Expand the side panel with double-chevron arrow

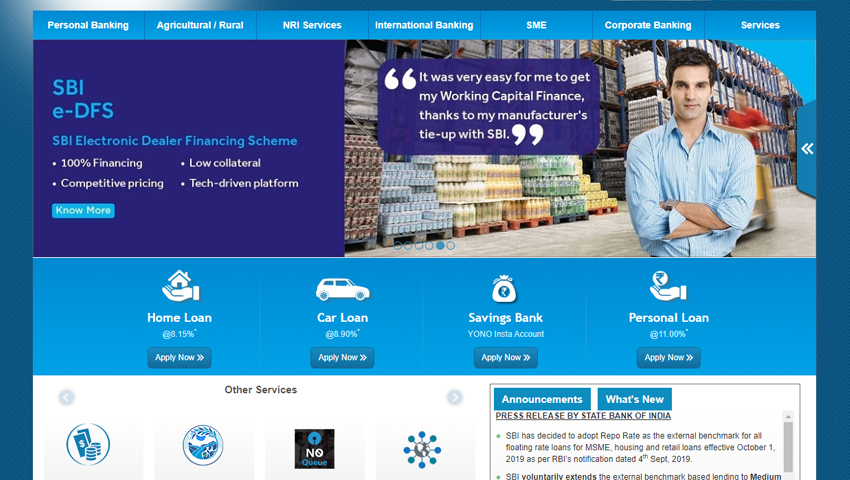pos(807,149)
